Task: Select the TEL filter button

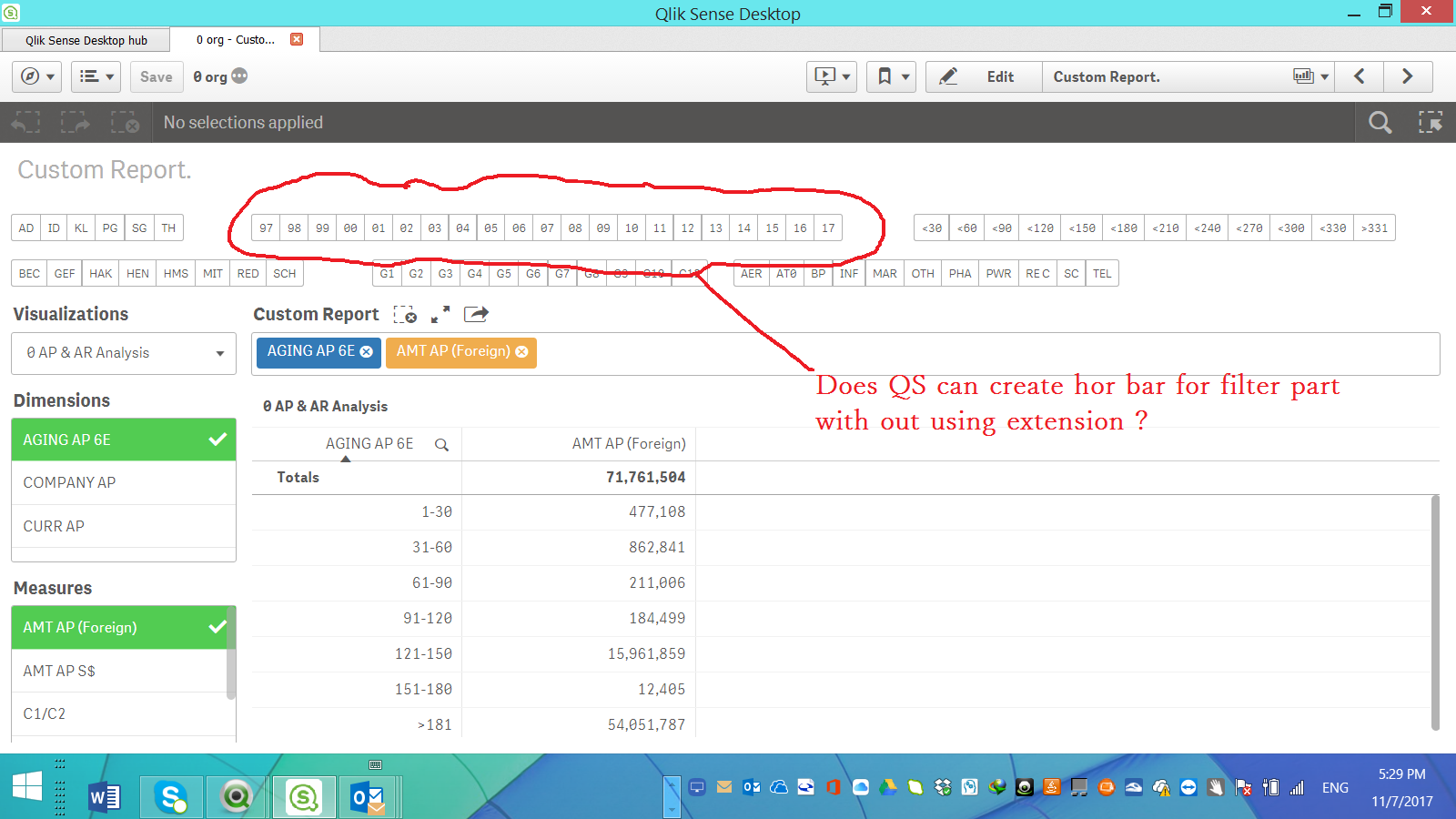Action: pyautogui.click(x=1102, y=274)
